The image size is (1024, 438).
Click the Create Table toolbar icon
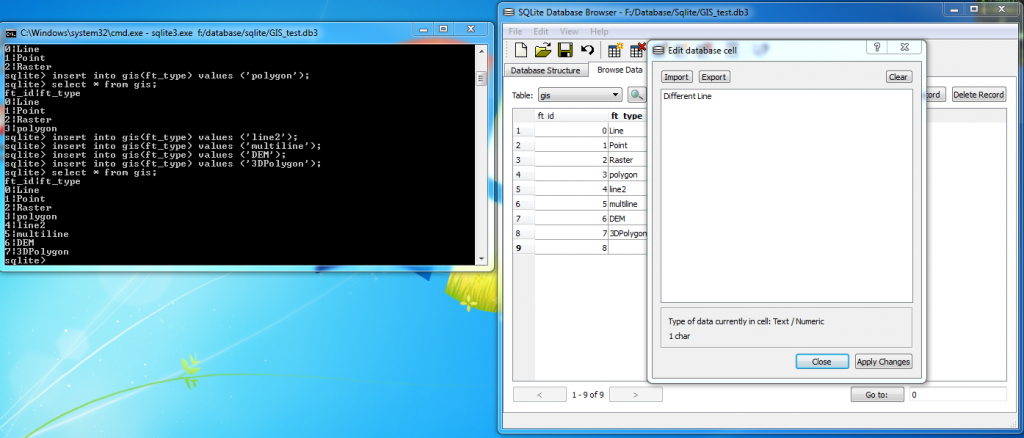[615, 50]
